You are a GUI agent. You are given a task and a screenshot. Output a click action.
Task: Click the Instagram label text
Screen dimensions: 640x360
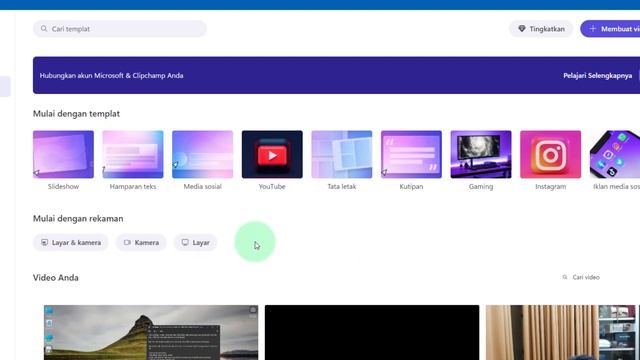(x=551, y=187)
